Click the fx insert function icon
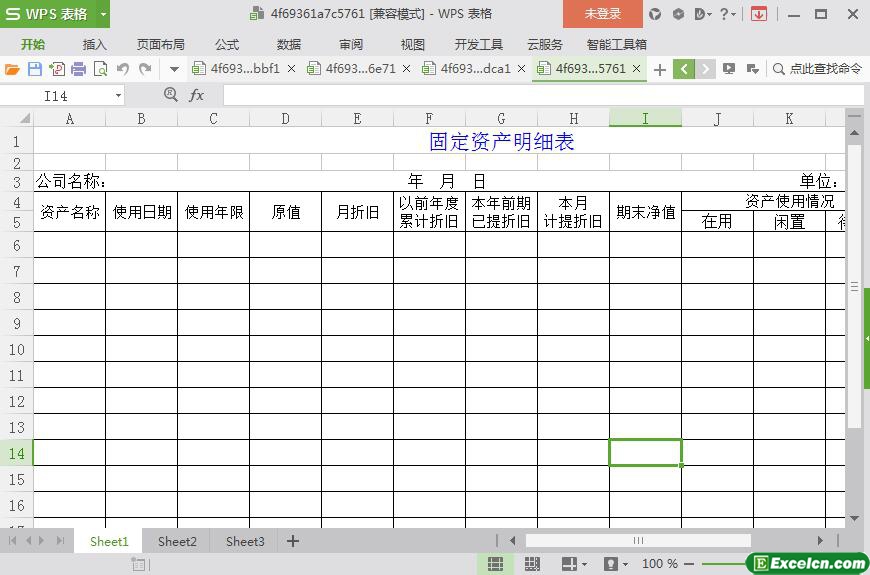Screen dimensions: 870x575 tap(196, 95)
